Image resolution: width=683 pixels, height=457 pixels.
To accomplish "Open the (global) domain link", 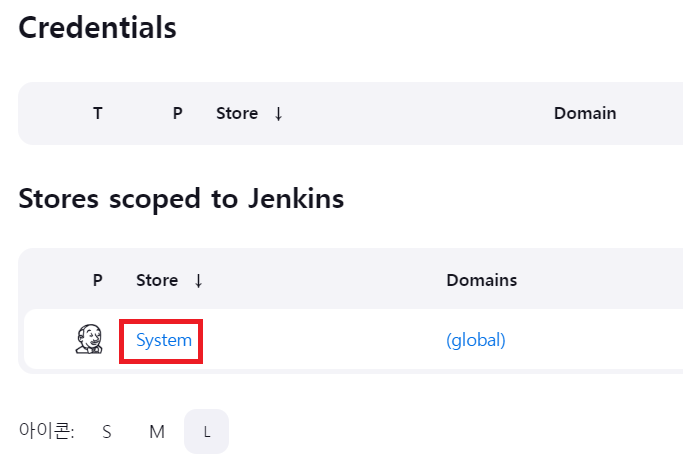I will 476,340.
